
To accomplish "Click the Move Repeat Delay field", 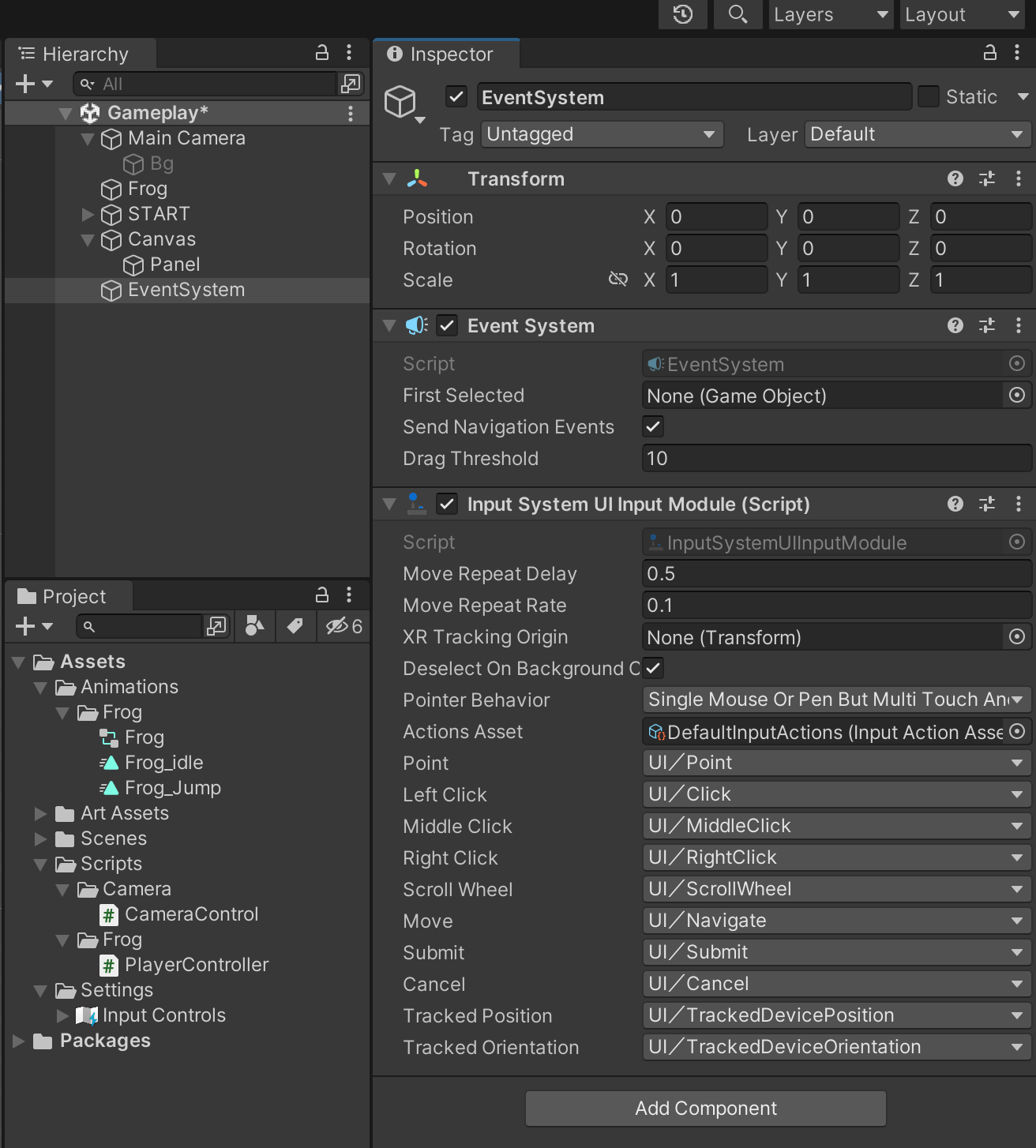I will pyautogui.click(x=837, y=573).
